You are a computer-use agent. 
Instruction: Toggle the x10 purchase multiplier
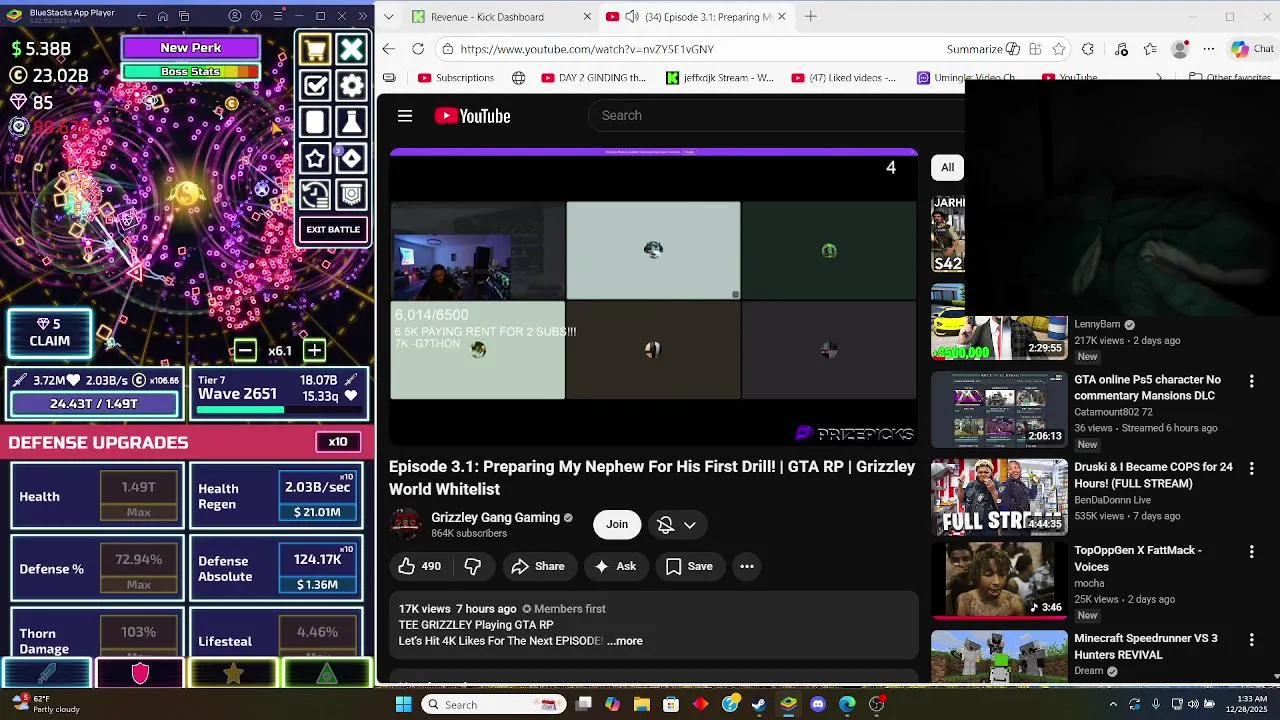click(338, 442)
